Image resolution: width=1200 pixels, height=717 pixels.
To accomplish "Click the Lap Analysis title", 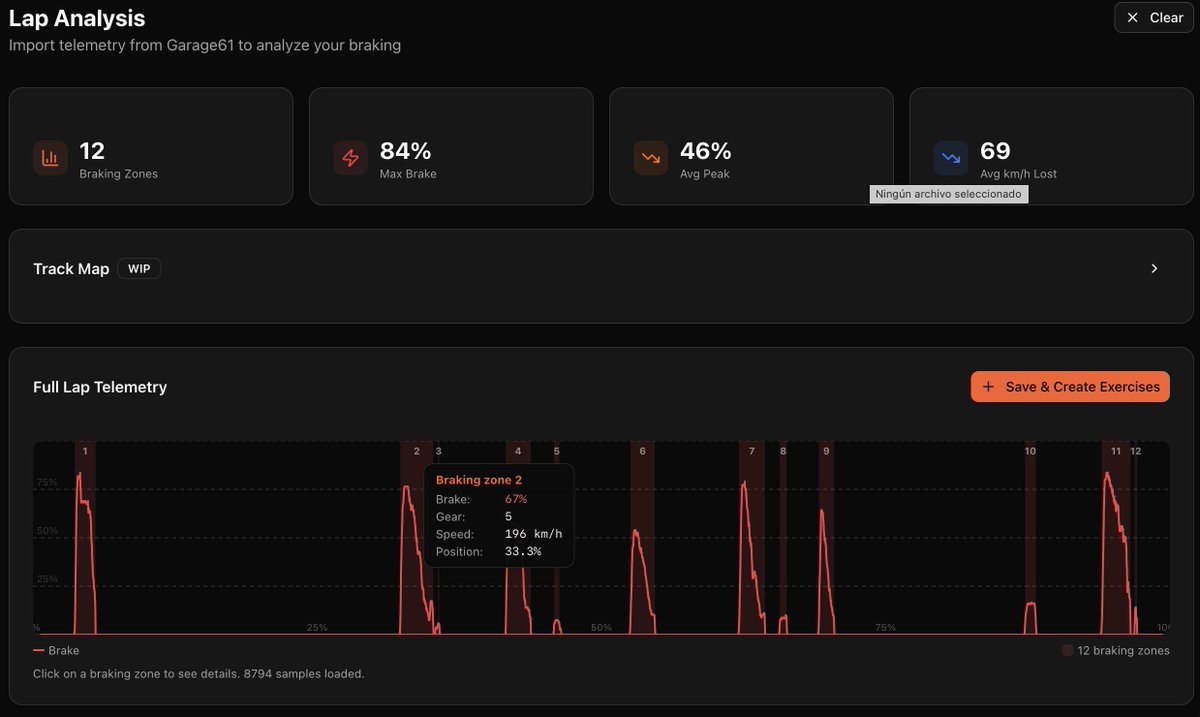I will coord(77,18).
